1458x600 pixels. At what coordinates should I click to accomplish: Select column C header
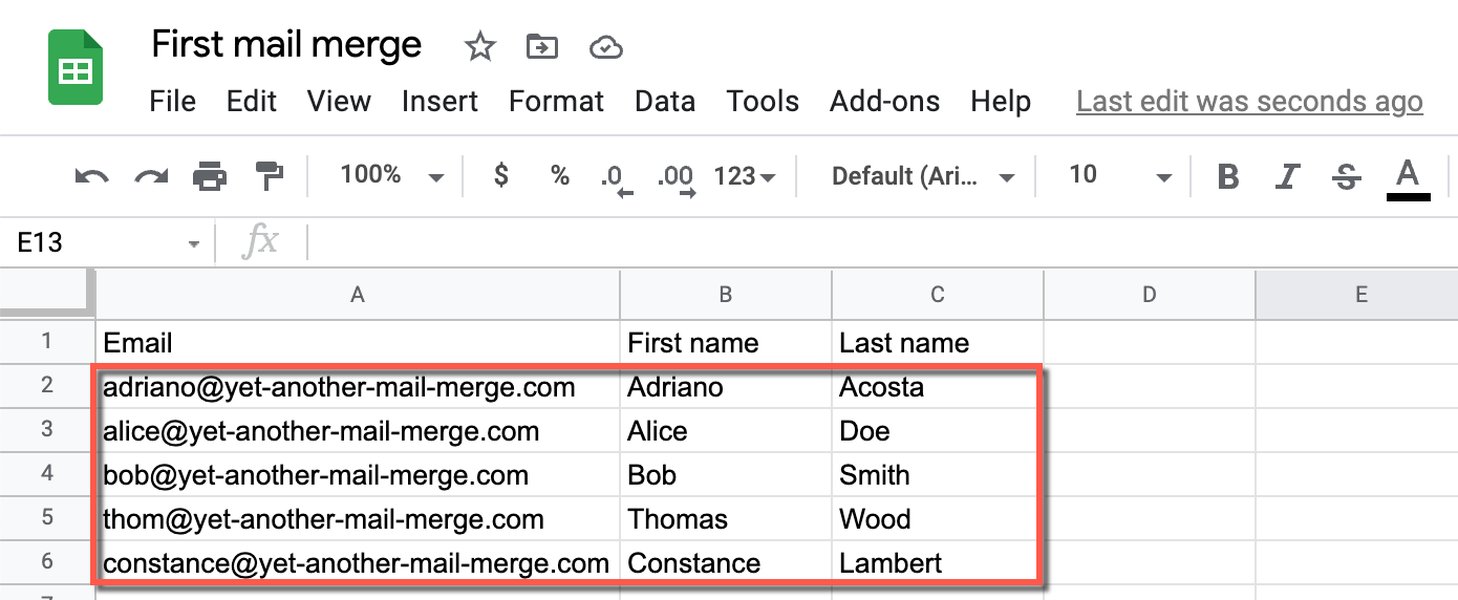[937, 295]
